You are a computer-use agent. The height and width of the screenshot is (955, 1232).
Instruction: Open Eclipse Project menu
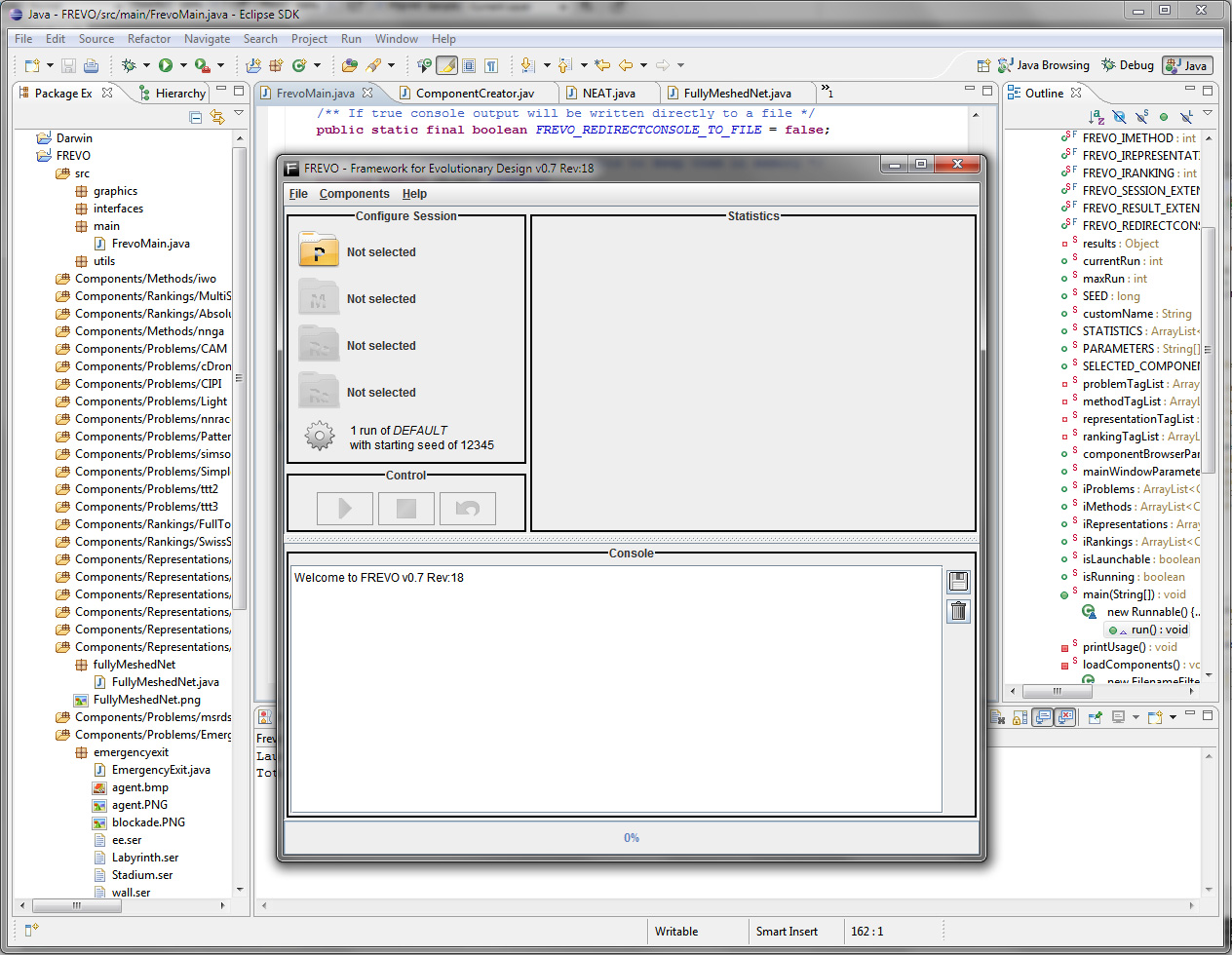click(x=309, y=39)
